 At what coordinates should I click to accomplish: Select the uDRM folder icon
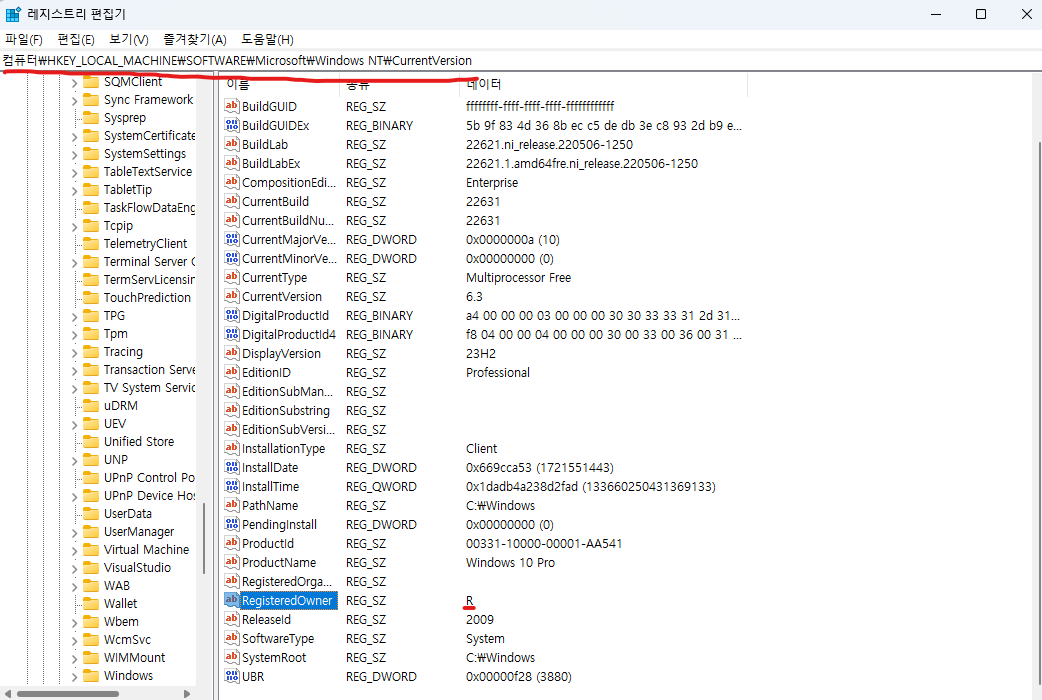[x=91, y=406]
